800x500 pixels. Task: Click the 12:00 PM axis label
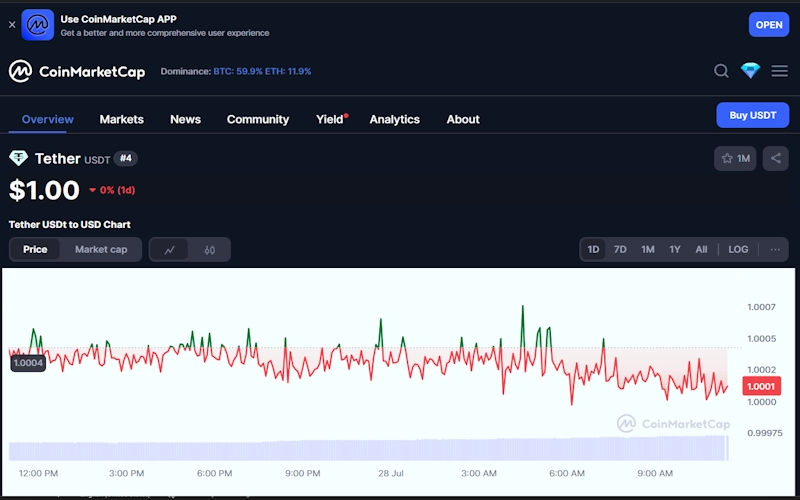pos(38,473)
